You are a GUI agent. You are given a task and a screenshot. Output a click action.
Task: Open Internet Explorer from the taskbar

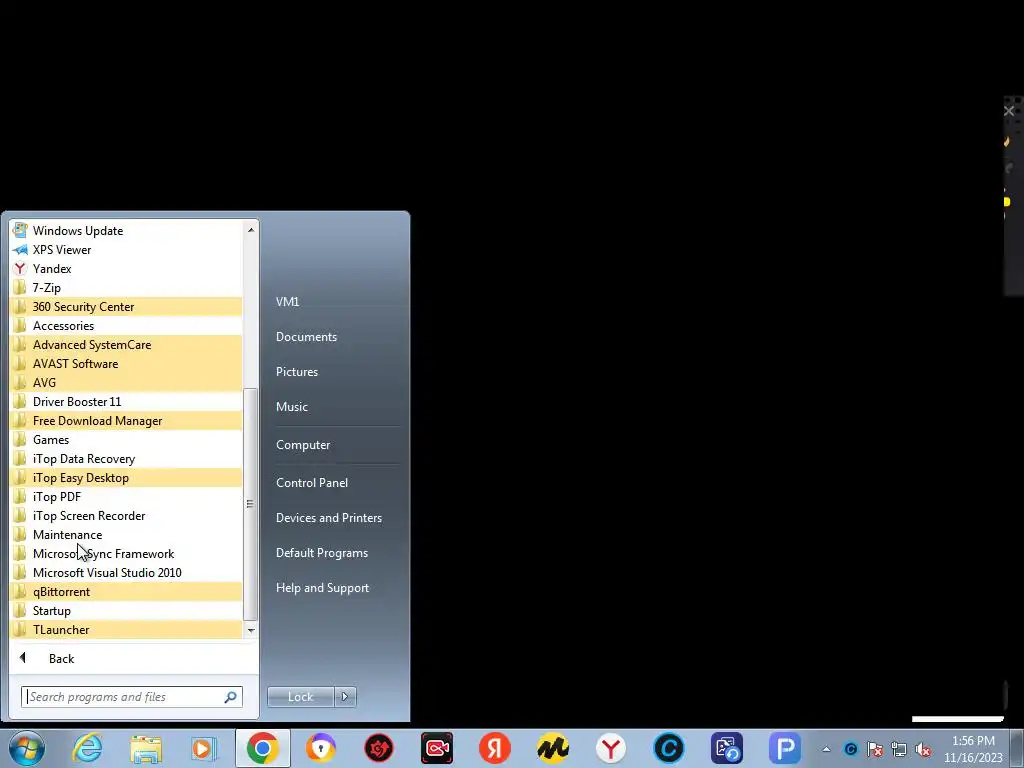tap(88, 748)
